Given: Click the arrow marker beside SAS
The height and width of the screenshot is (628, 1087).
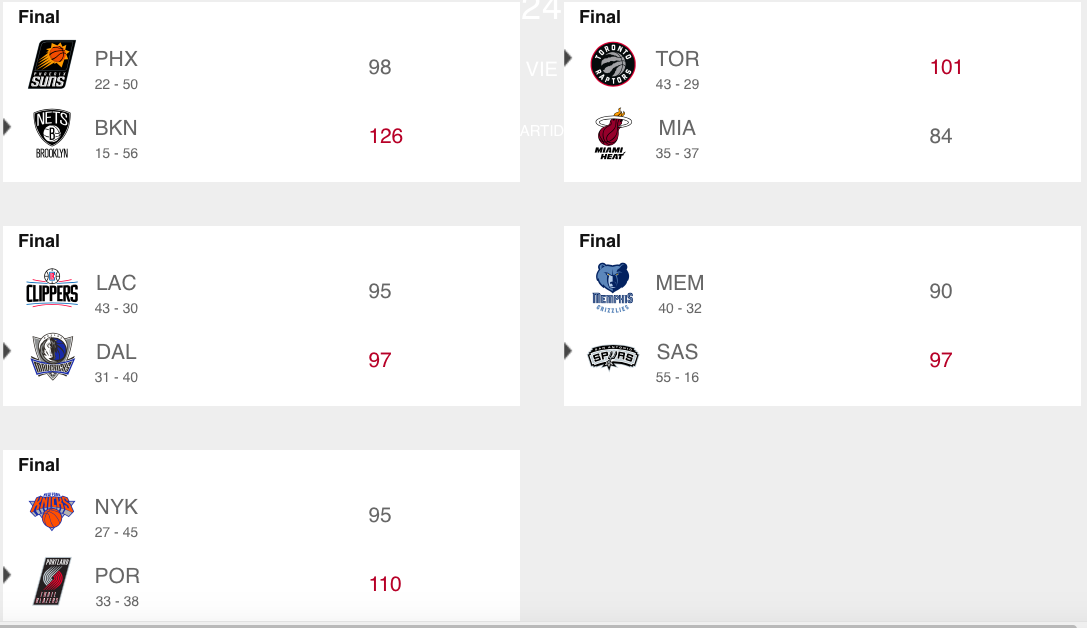Looking at the screenshot, I should 569,351.
